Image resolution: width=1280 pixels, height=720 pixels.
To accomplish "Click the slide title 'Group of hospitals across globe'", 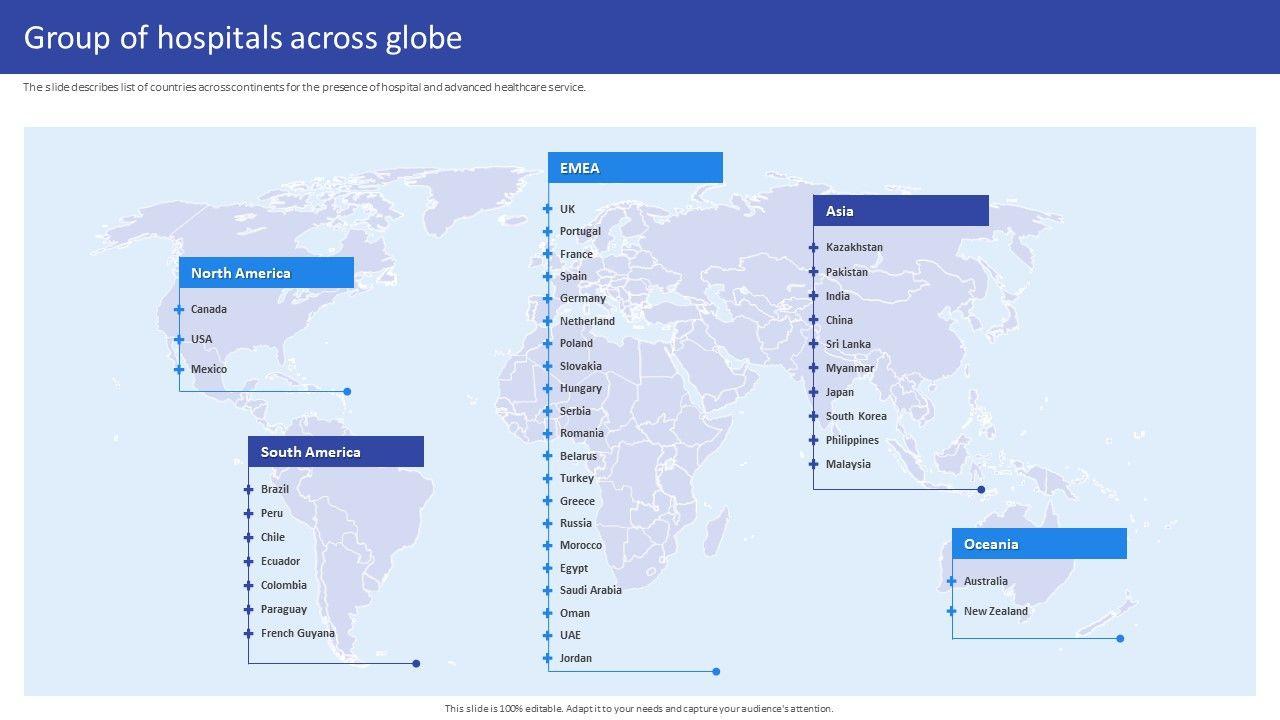I will [243, 38].
